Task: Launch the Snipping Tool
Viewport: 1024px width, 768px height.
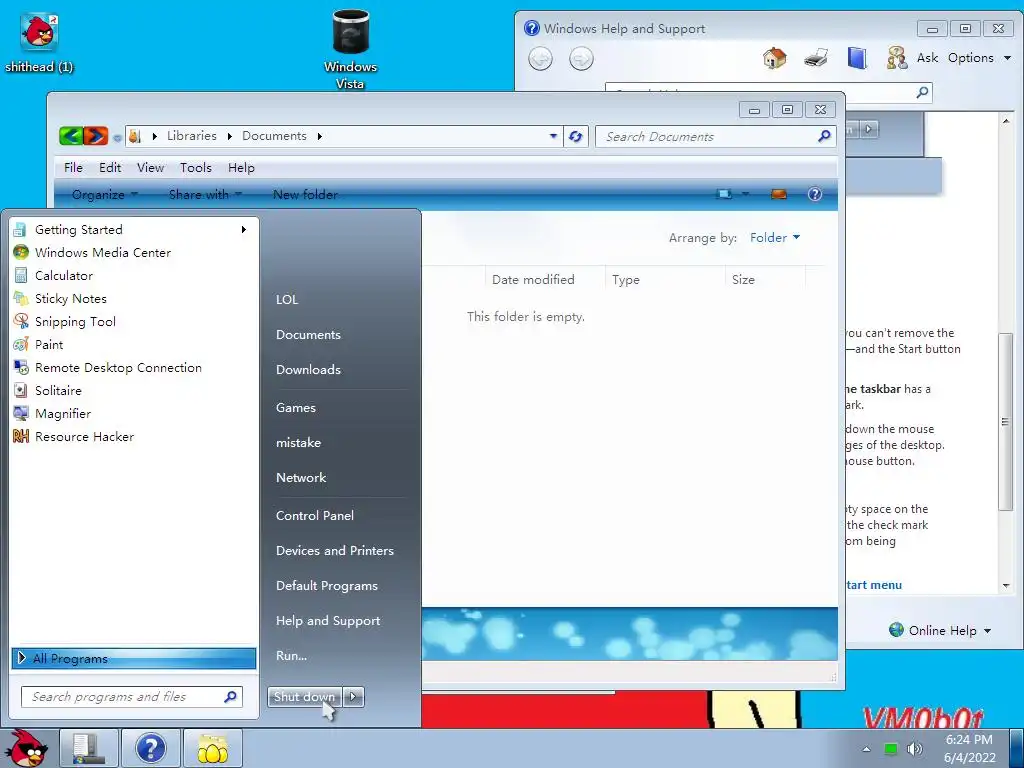Action: click(x=133, y=321)
